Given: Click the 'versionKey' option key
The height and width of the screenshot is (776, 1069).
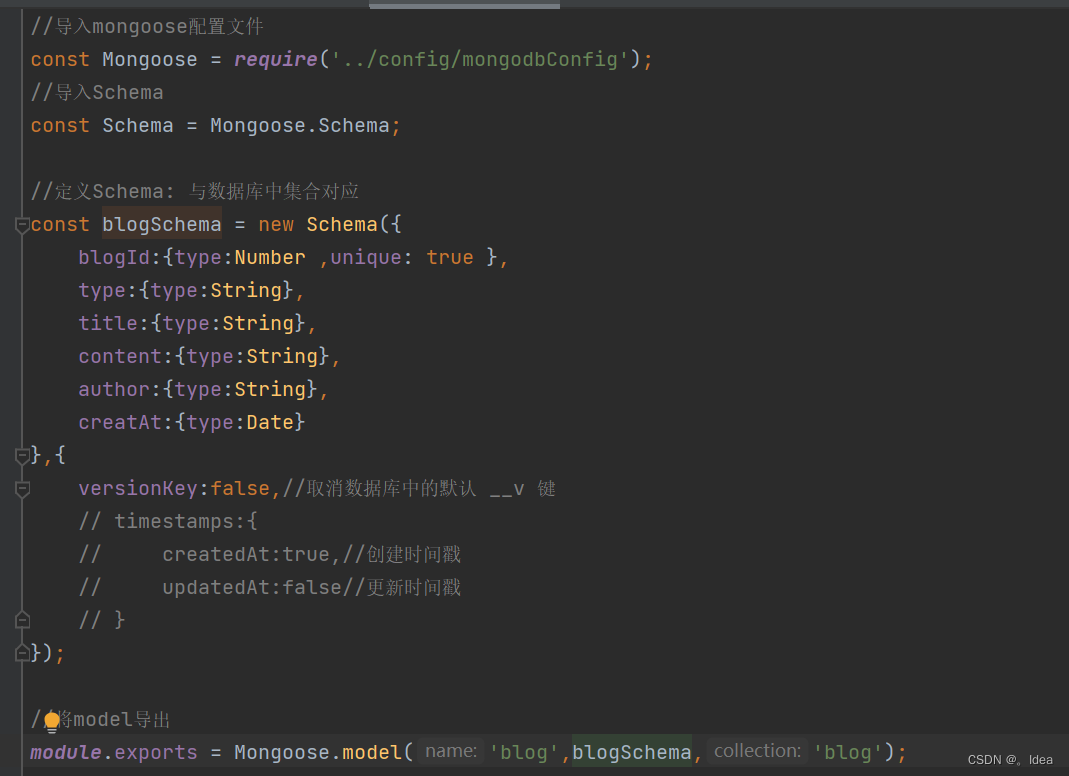Looking at the screenshot, I should click(x=138, y=489).
